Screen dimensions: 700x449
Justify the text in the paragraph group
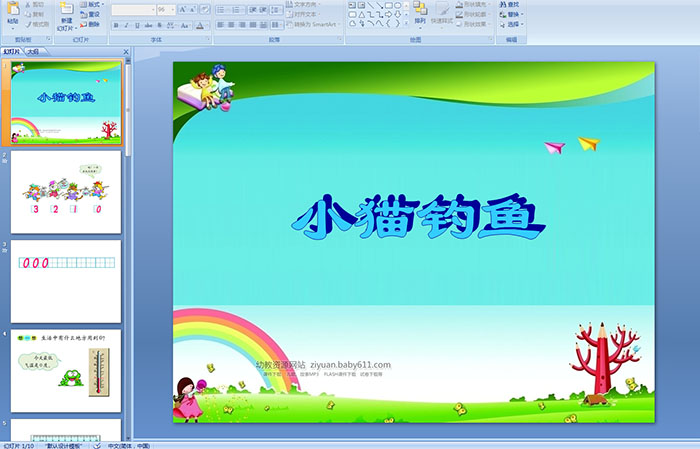pyautogui.click(x=253, y=25)
